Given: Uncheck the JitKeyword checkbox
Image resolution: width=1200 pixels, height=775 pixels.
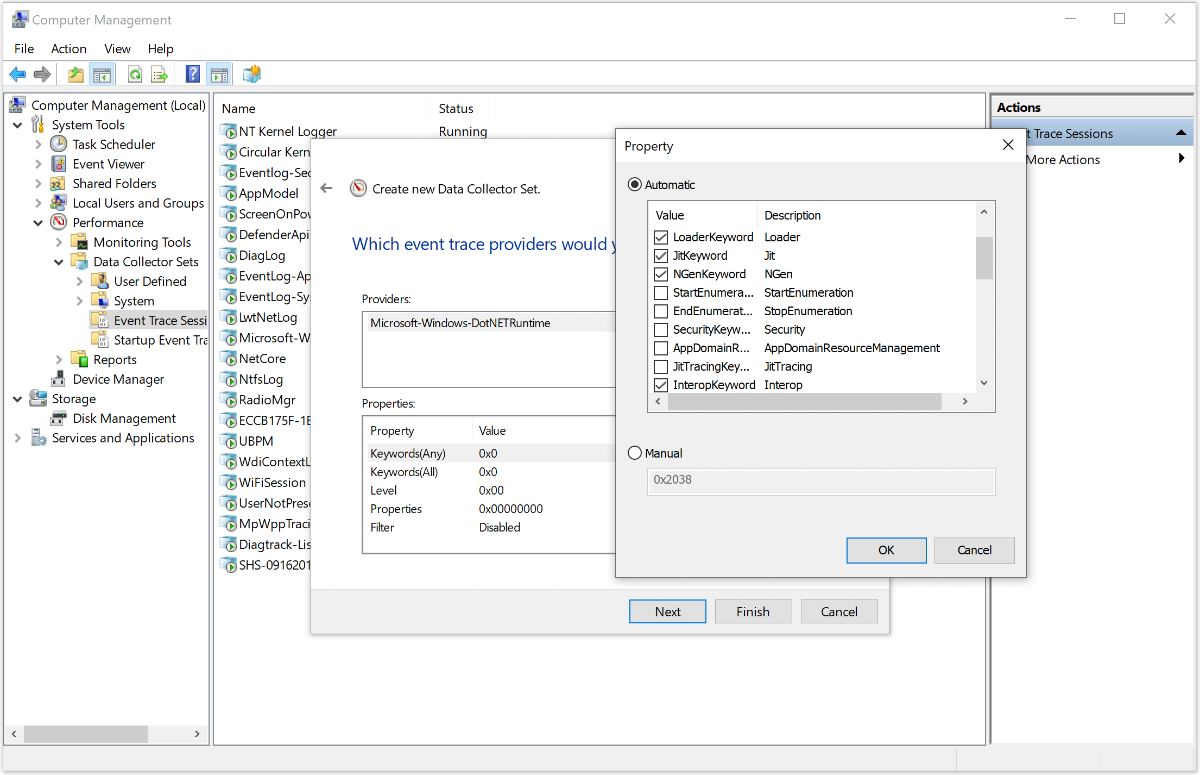Looking at the screenshot, I should click(661, 255).
